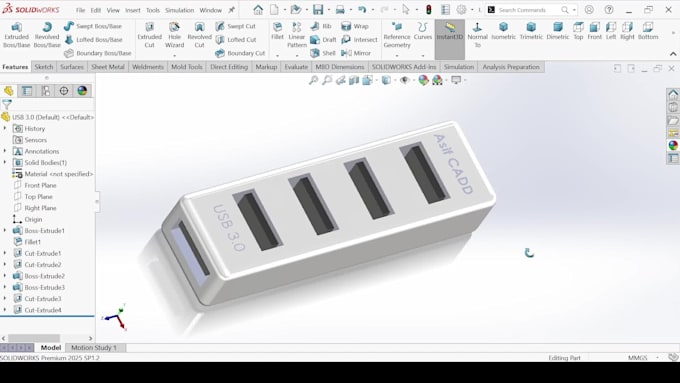This screenshot has height=383, width=680.
Task: Select the Swept Cut tool
Action: tap(236, 26)
